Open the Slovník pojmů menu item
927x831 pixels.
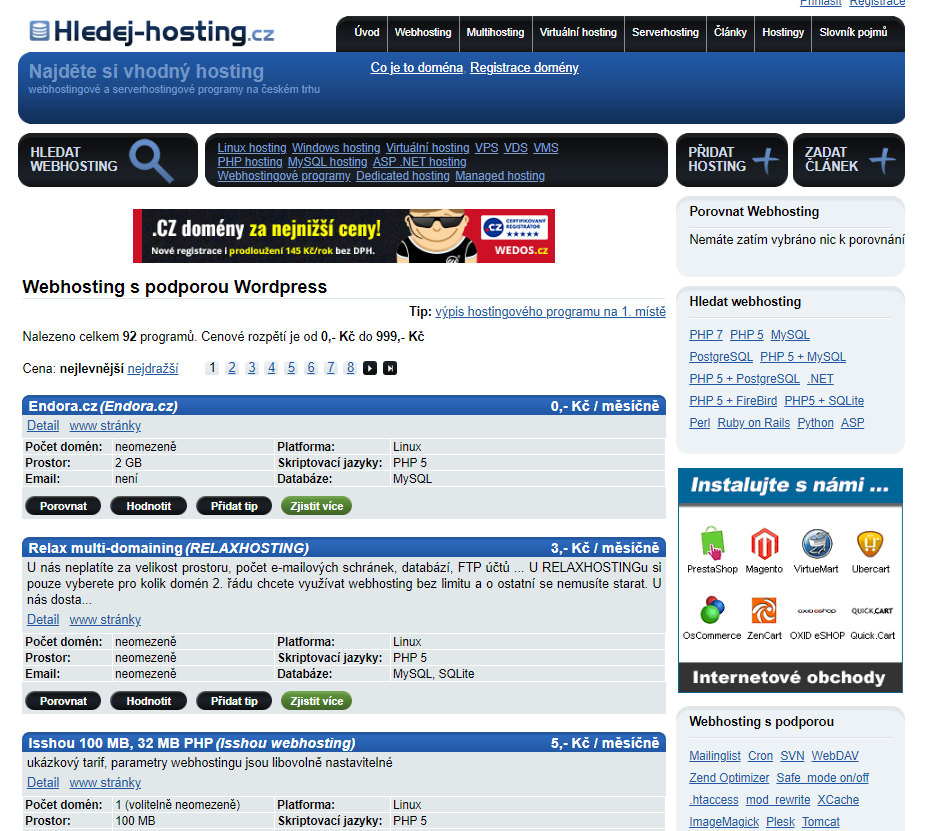[x=855, y=32]
